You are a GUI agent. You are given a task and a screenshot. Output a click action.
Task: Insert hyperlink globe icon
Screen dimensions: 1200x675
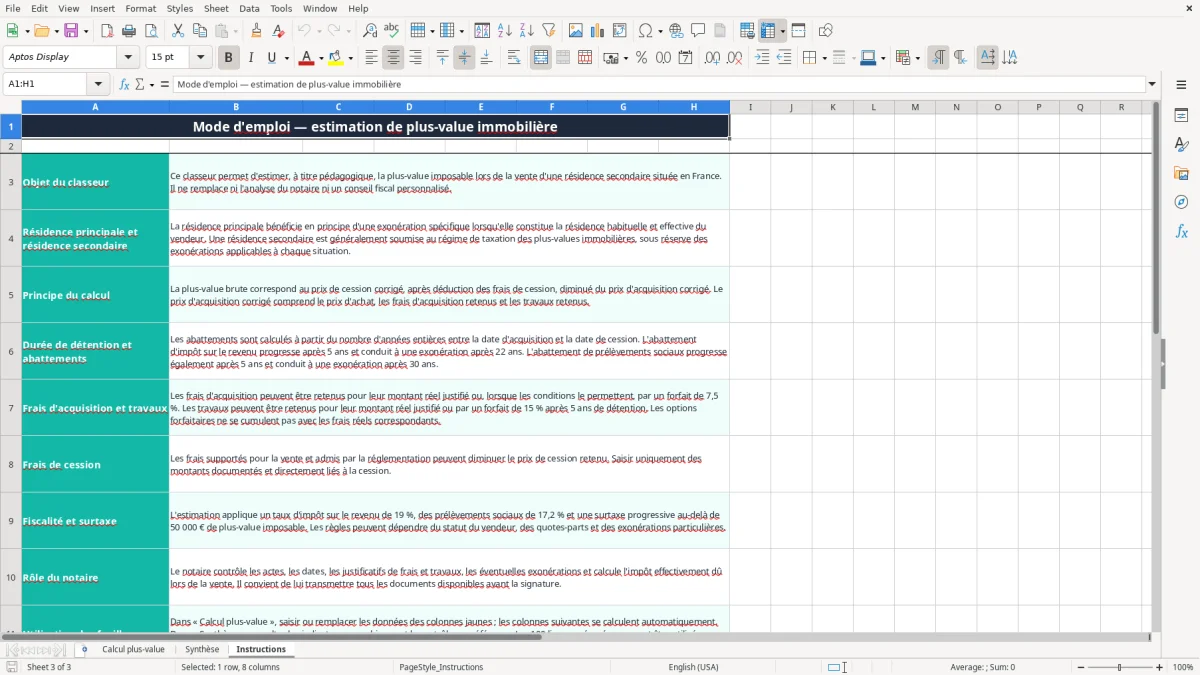676,31
